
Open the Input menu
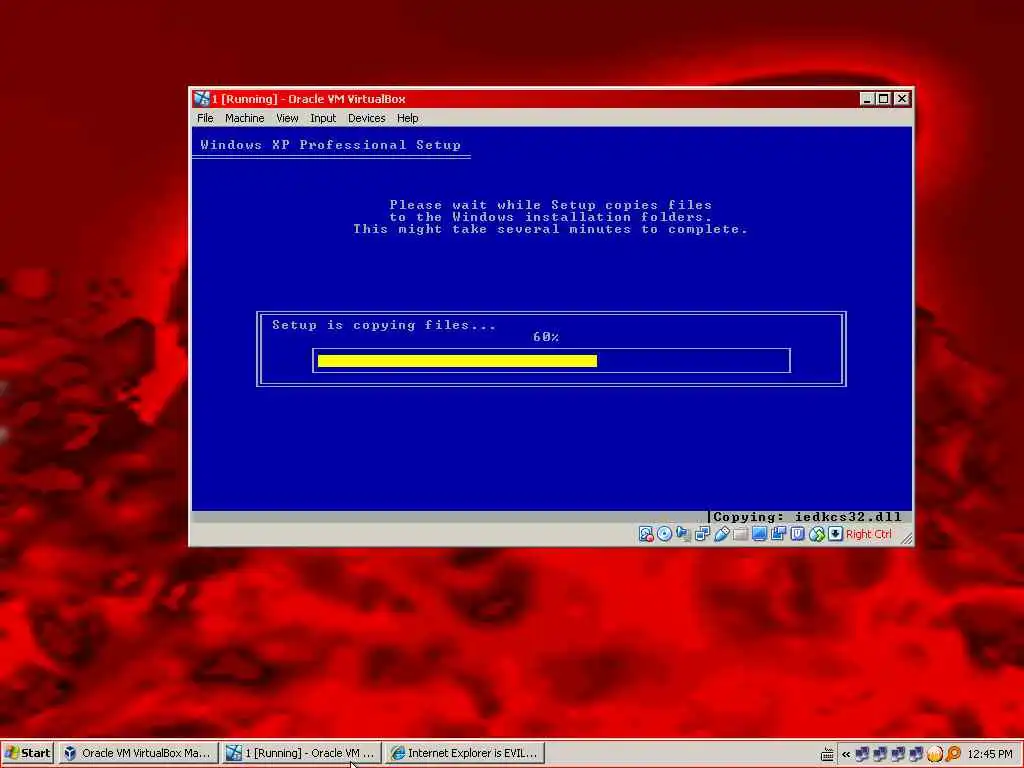point(323,118)
